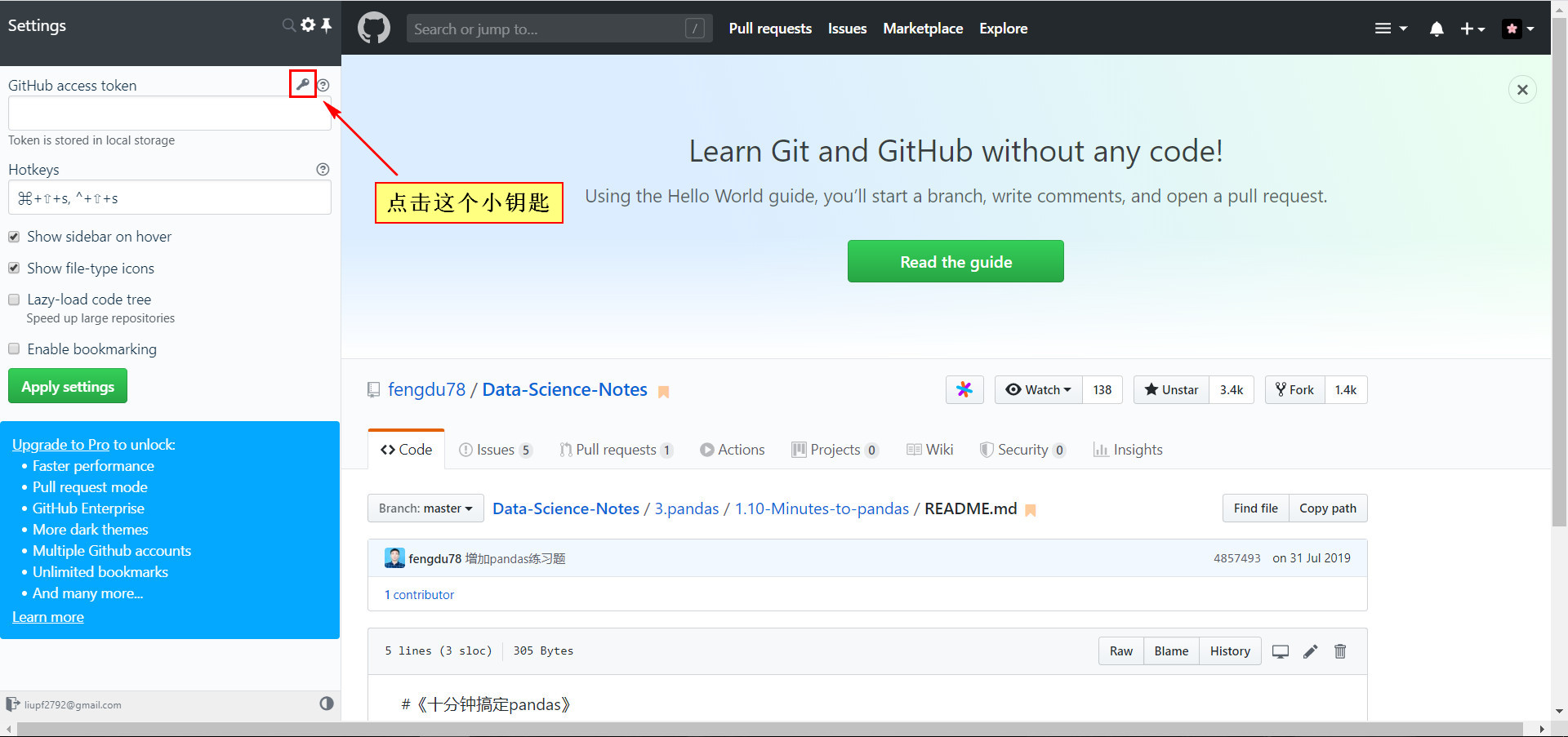Open Issues in top navigation
Viewport: 1568px width, 737px height.
(x=847, y=29)
